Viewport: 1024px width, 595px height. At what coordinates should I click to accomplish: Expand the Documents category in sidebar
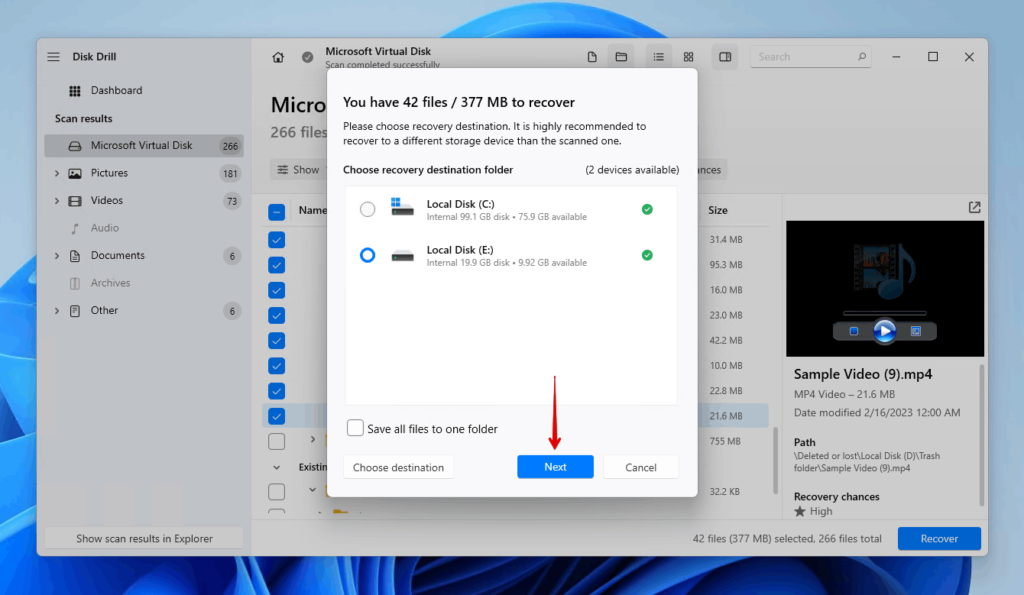57,255
